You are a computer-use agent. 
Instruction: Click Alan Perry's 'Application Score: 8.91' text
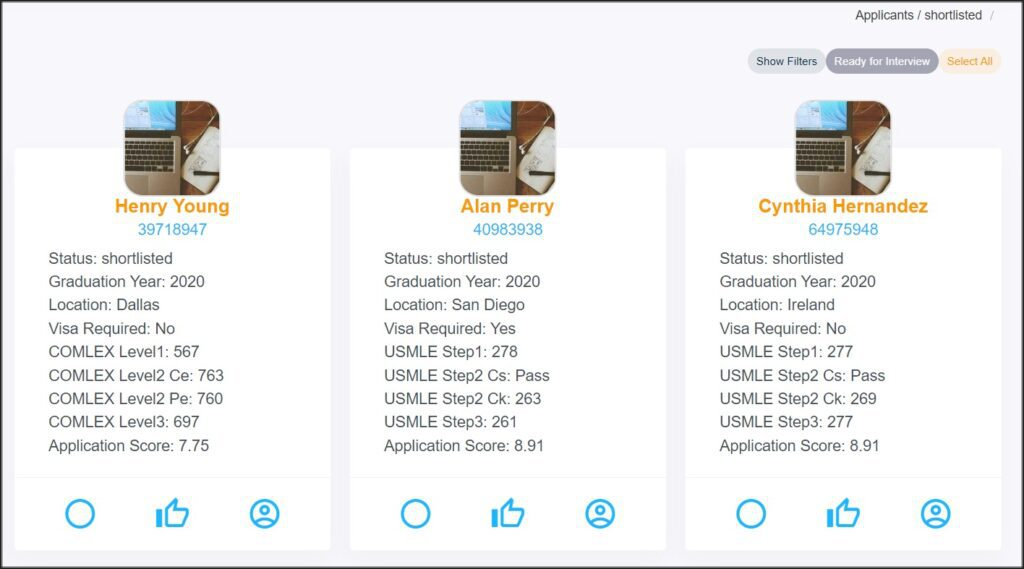464,446
